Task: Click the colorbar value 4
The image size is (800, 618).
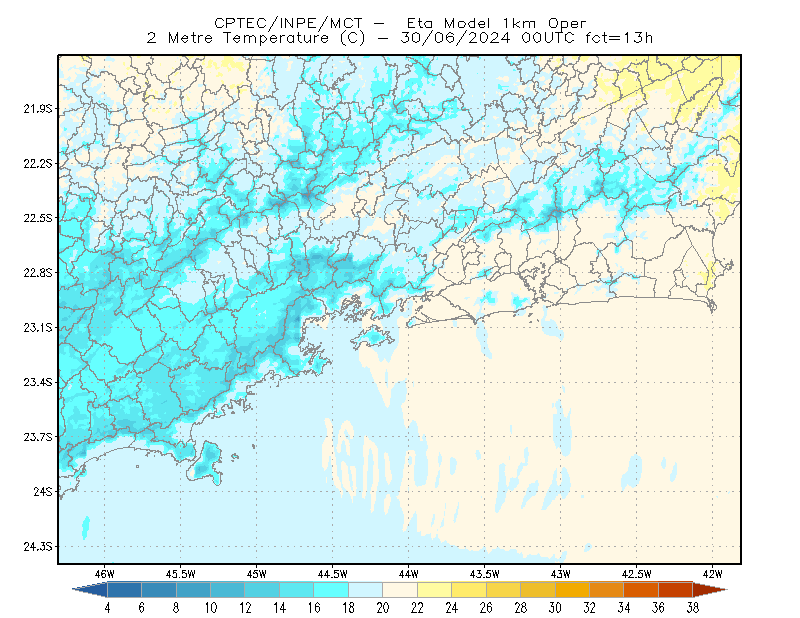Action: click(x=107, y=608)
